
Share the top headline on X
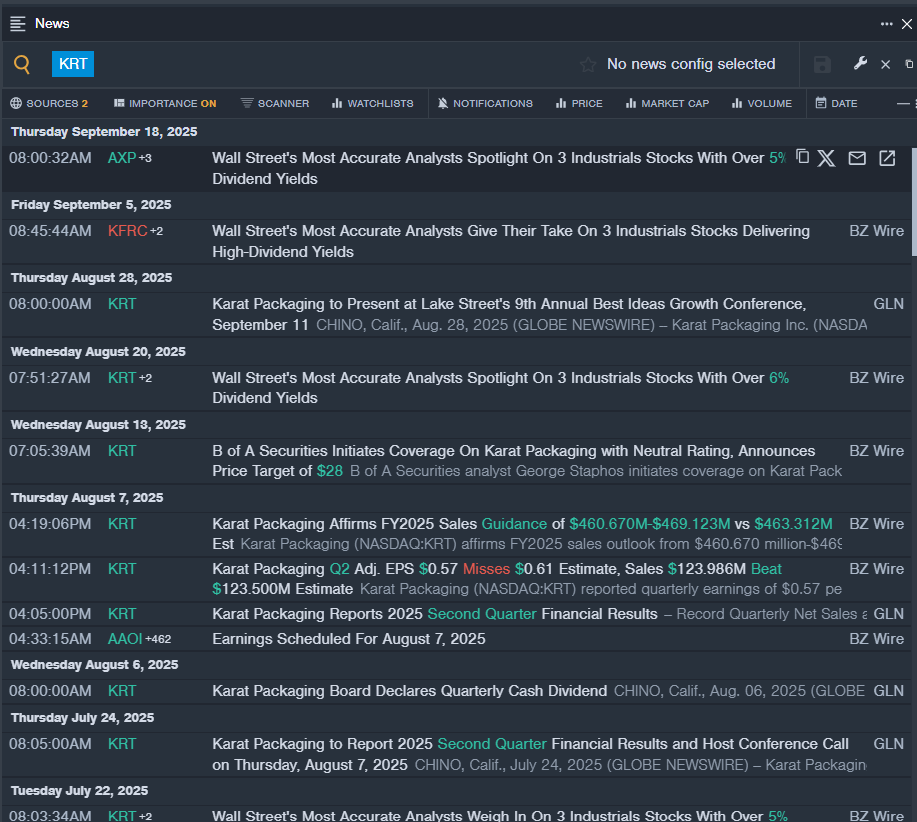click(x=826, y=158)
